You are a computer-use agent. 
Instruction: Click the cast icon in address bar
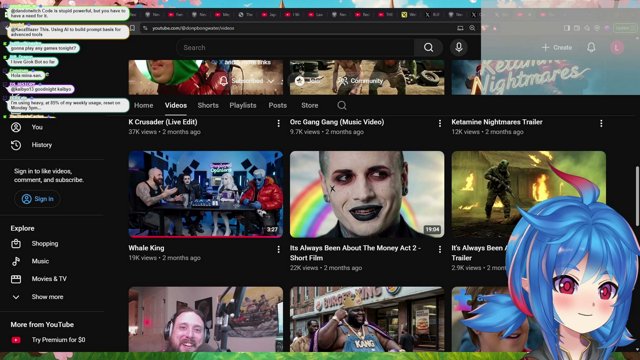pyautogui.click(x=460, y=28)
